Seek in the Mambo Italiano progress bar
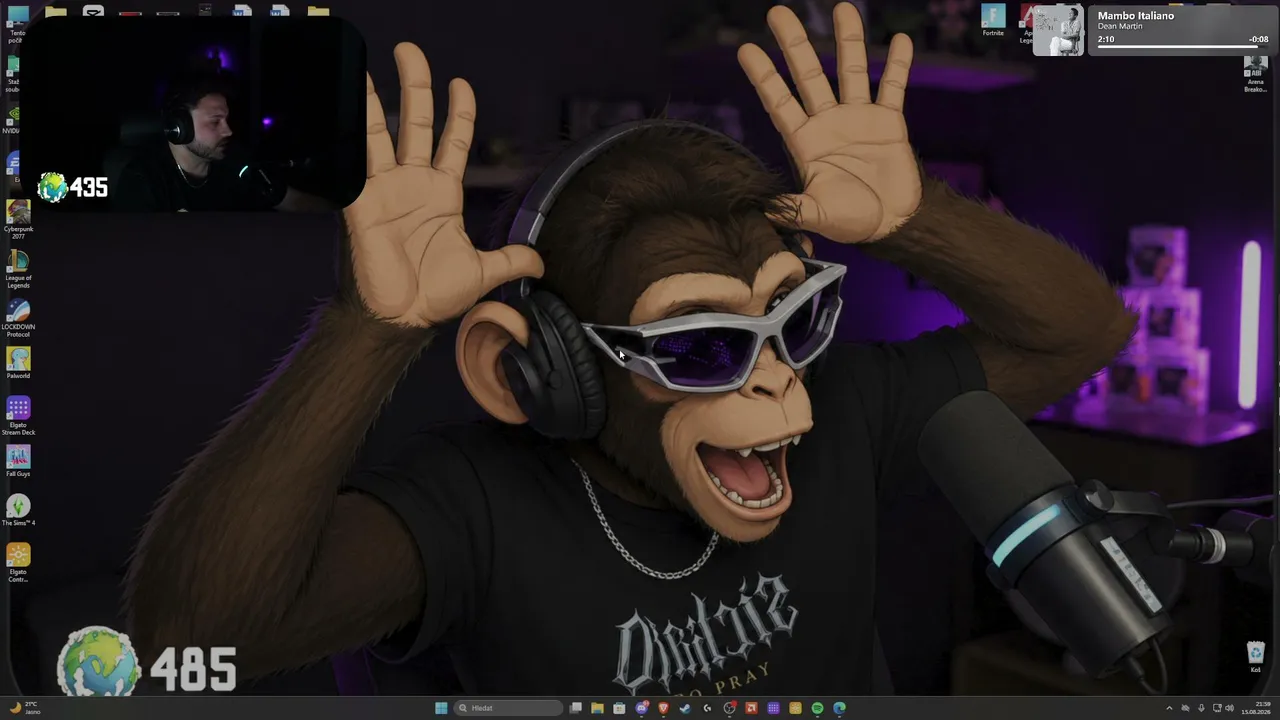The height and width of the screenshot is (720, 1280). 1183,47
